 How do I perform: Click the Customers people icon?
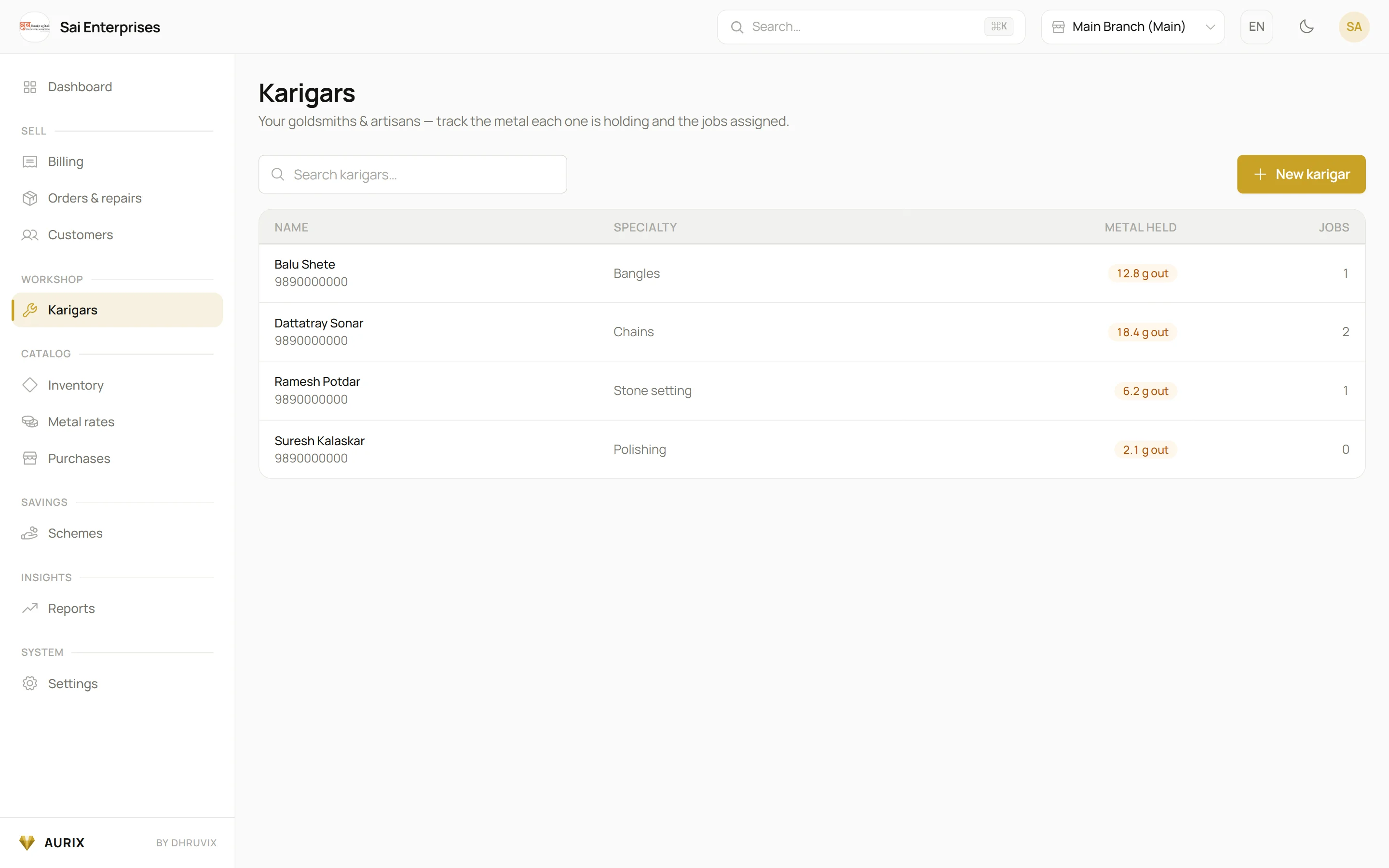point(30,235)
